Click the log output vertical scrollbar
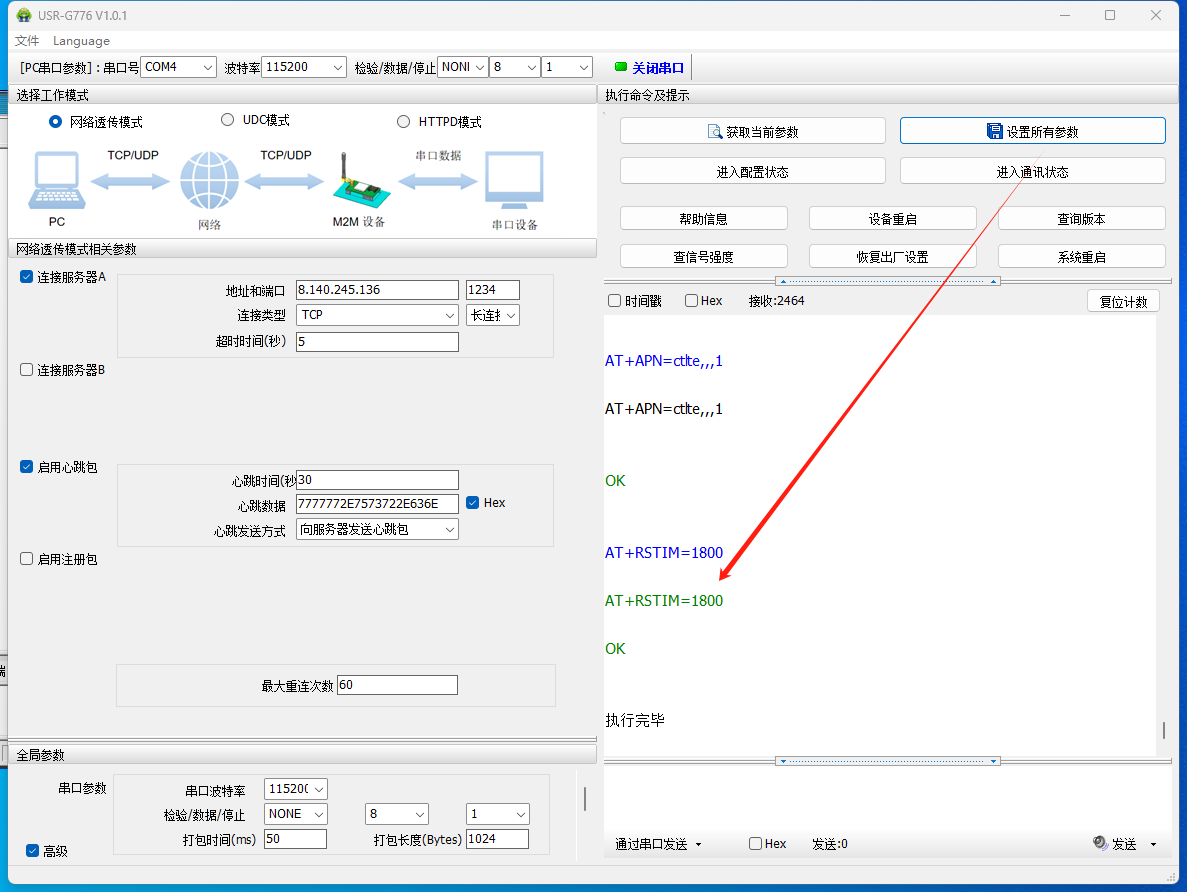 click(x=1163, y=731)
